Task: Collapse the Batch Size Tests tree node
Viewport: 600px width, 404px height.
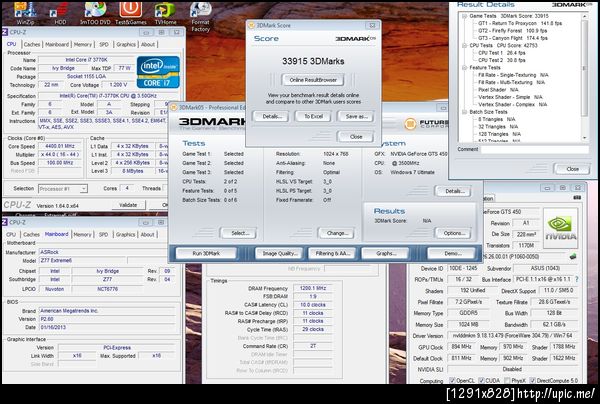Action: 464,112
